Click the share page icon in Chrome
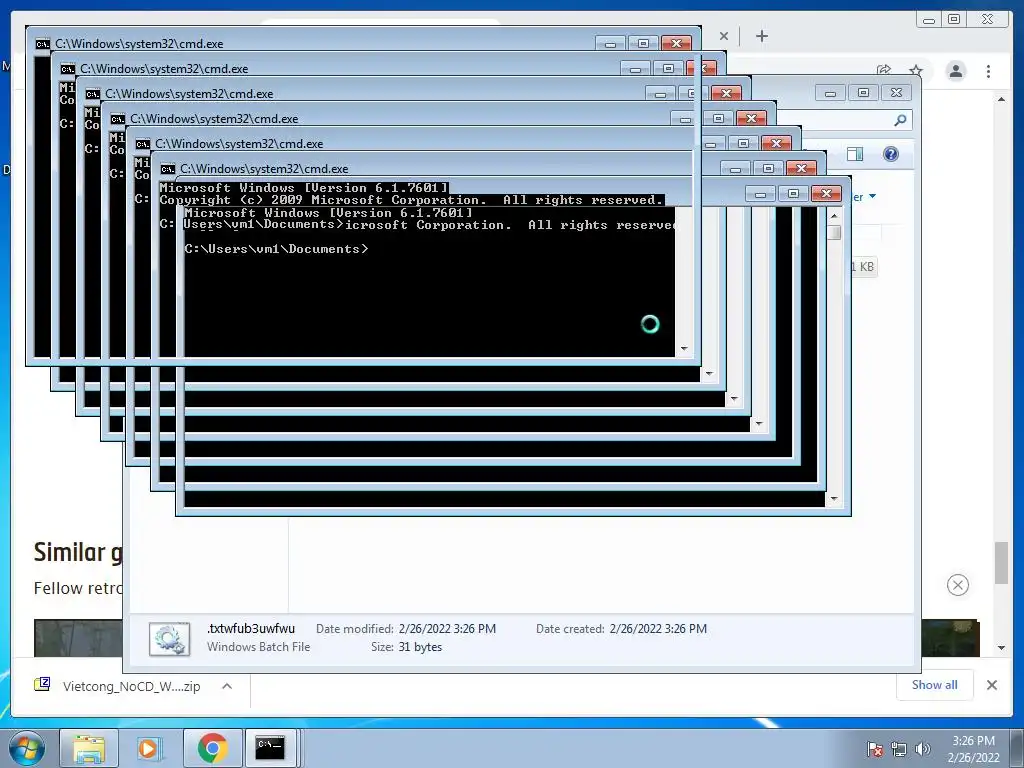 (x=884, y=70)
